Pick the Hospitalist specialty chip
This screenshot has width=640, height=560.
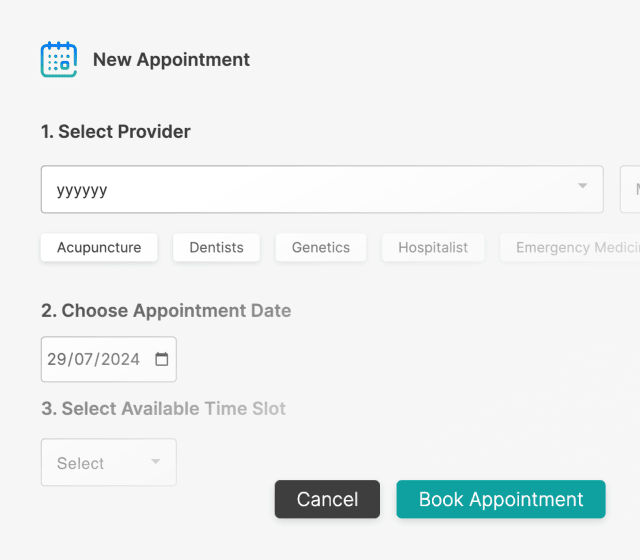point(433,247)
